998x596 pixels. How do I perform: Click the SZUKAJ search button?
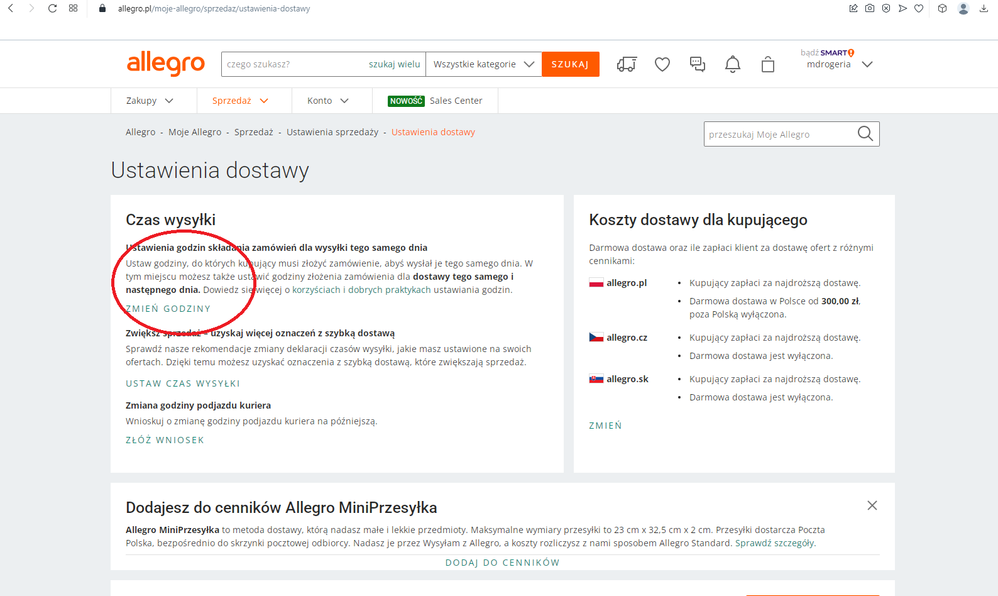pyautogui.click(x=570, y=64)
